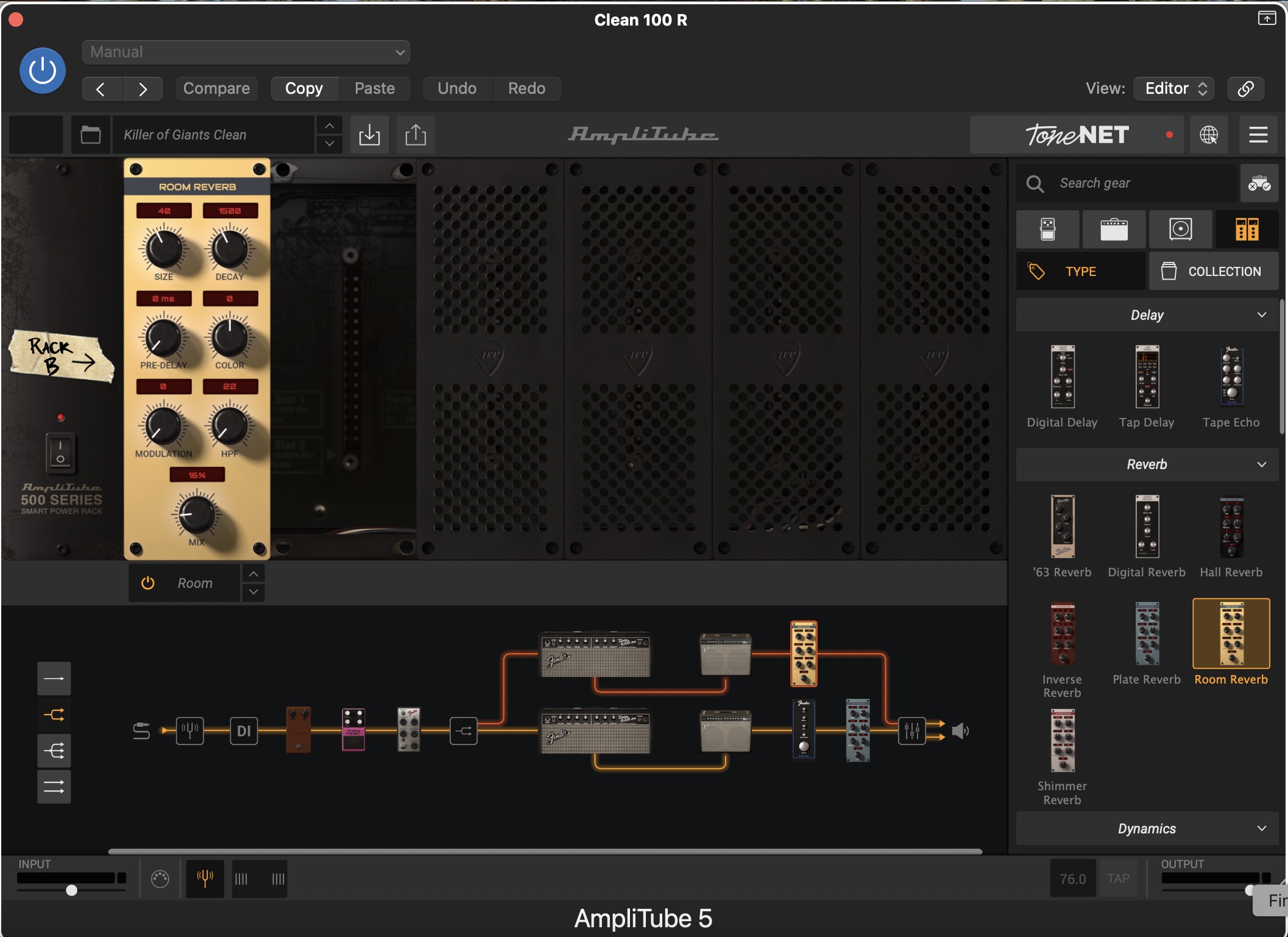Select the three-way split routing

click(x=54, y=751)
